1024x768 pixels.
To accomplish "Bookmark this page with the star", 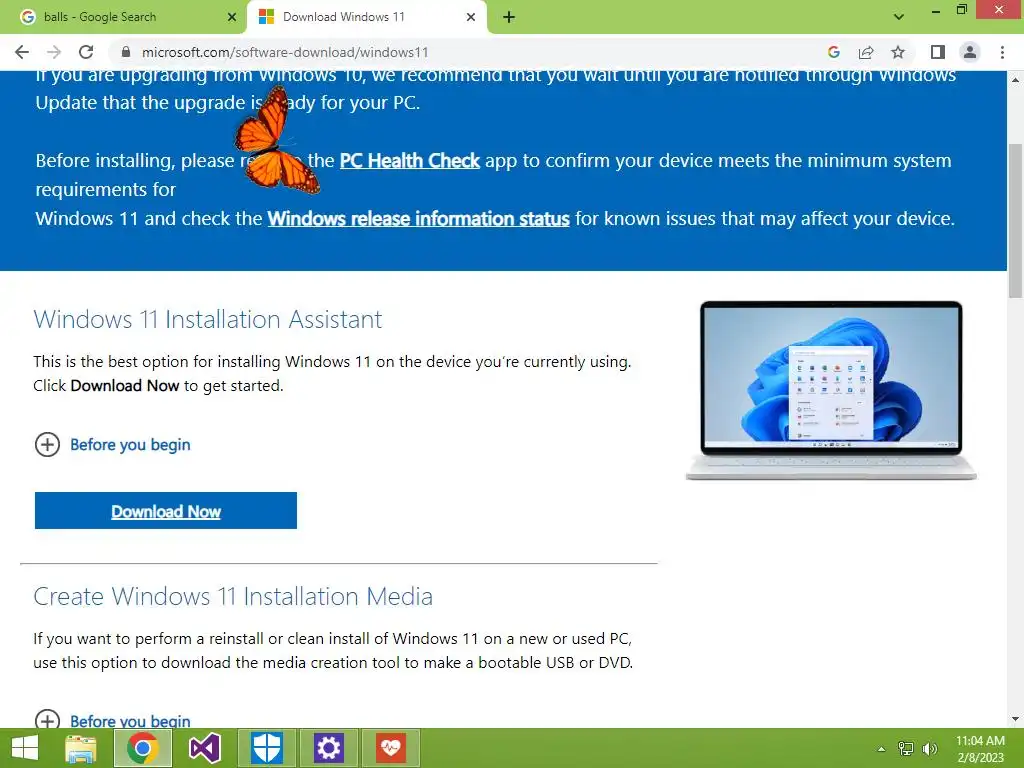I will click(898, 52).
